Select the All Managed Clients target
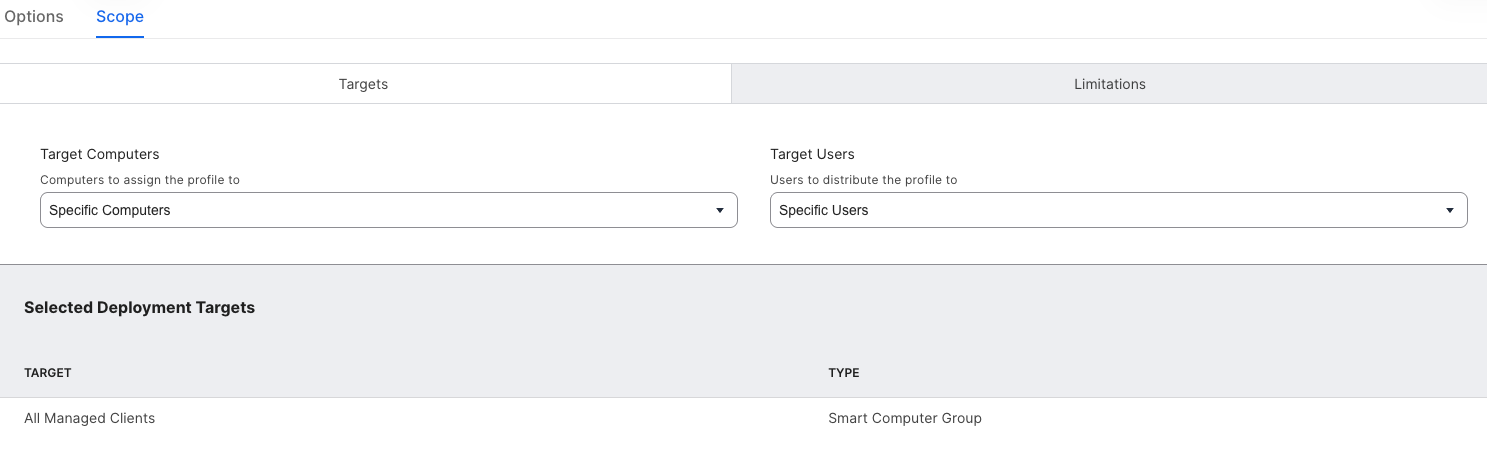The image size is (1487, 451). 90,418
